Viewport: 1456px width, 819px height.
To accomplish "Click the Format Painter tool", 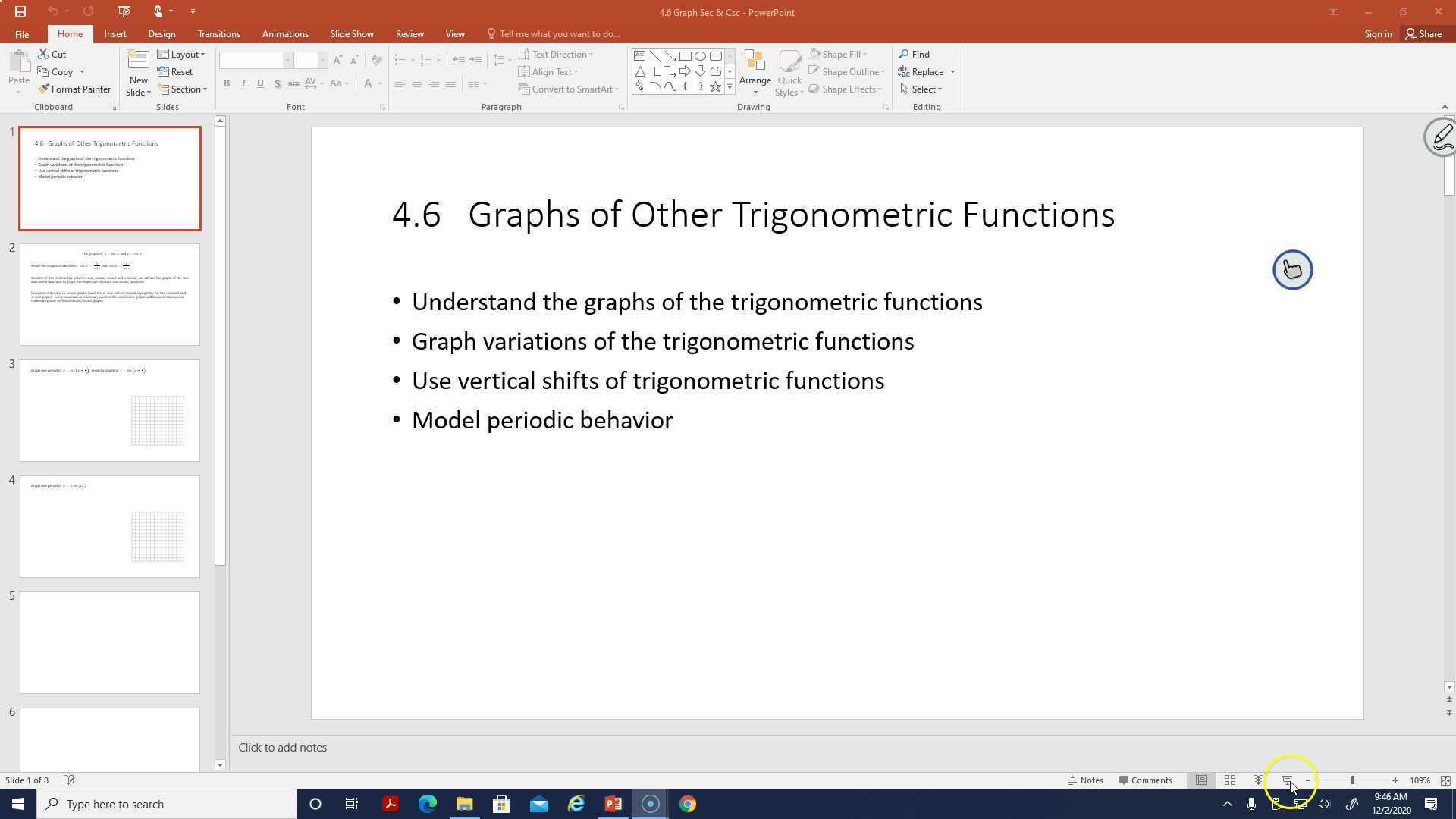I will point(74,89).
